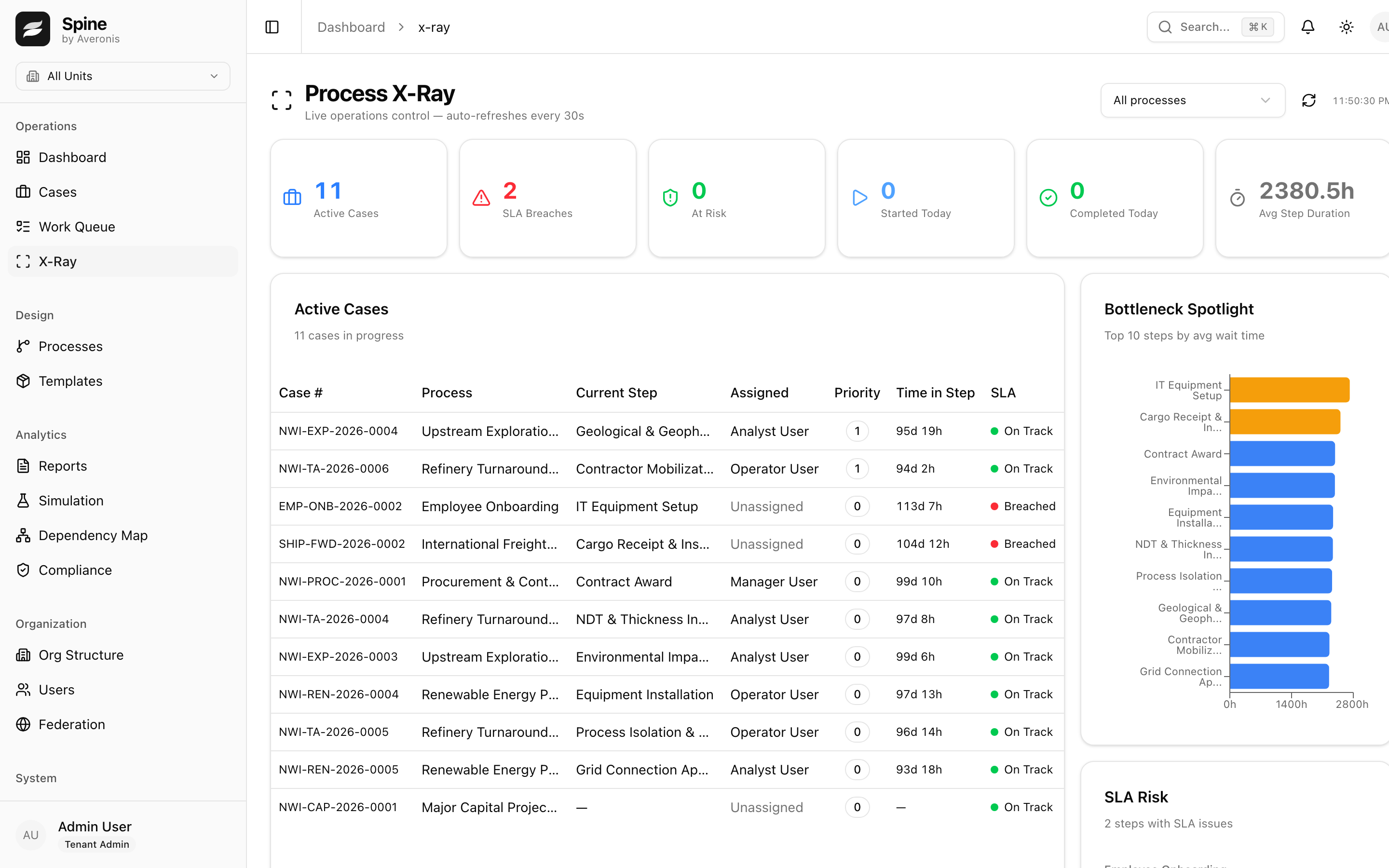
Task: Click the Search input field
Action: 1215,27
